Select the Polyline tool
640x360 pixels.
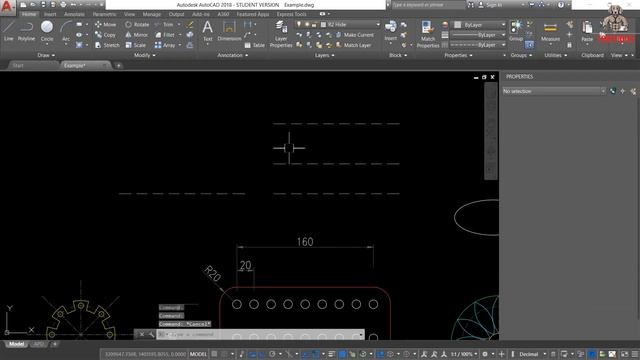tap(26, 31)
